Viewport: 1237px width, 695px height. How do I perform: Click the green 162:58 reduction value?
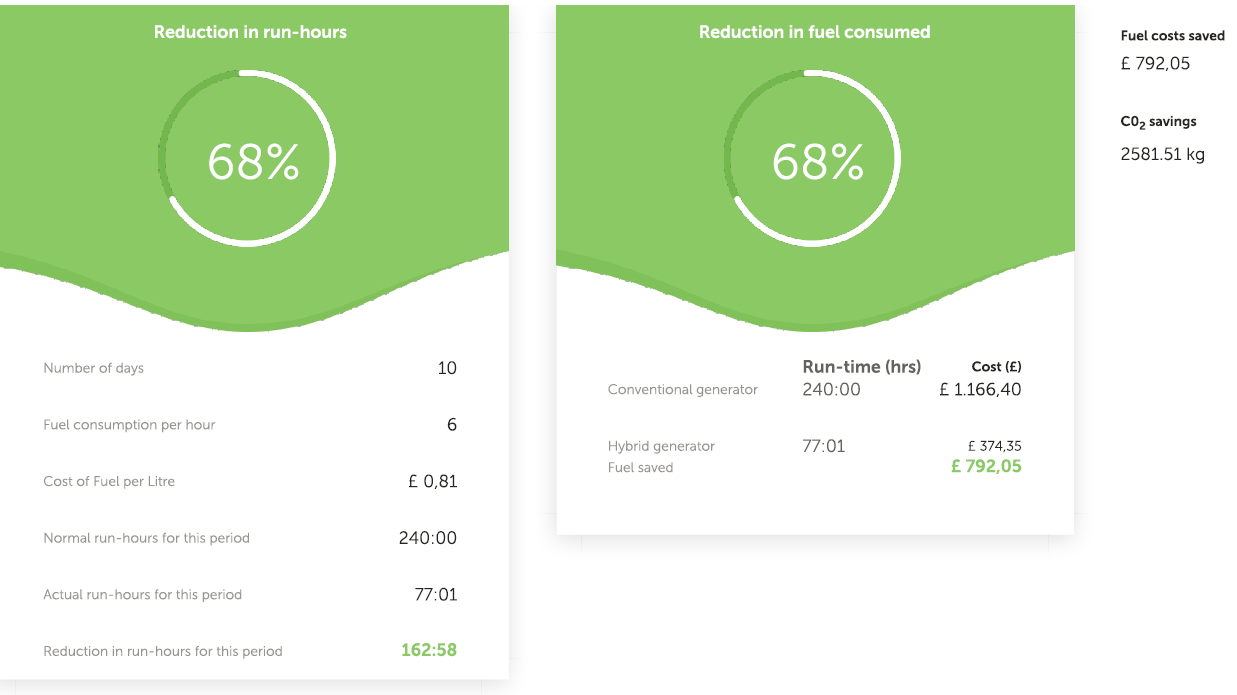pos(429,650)
